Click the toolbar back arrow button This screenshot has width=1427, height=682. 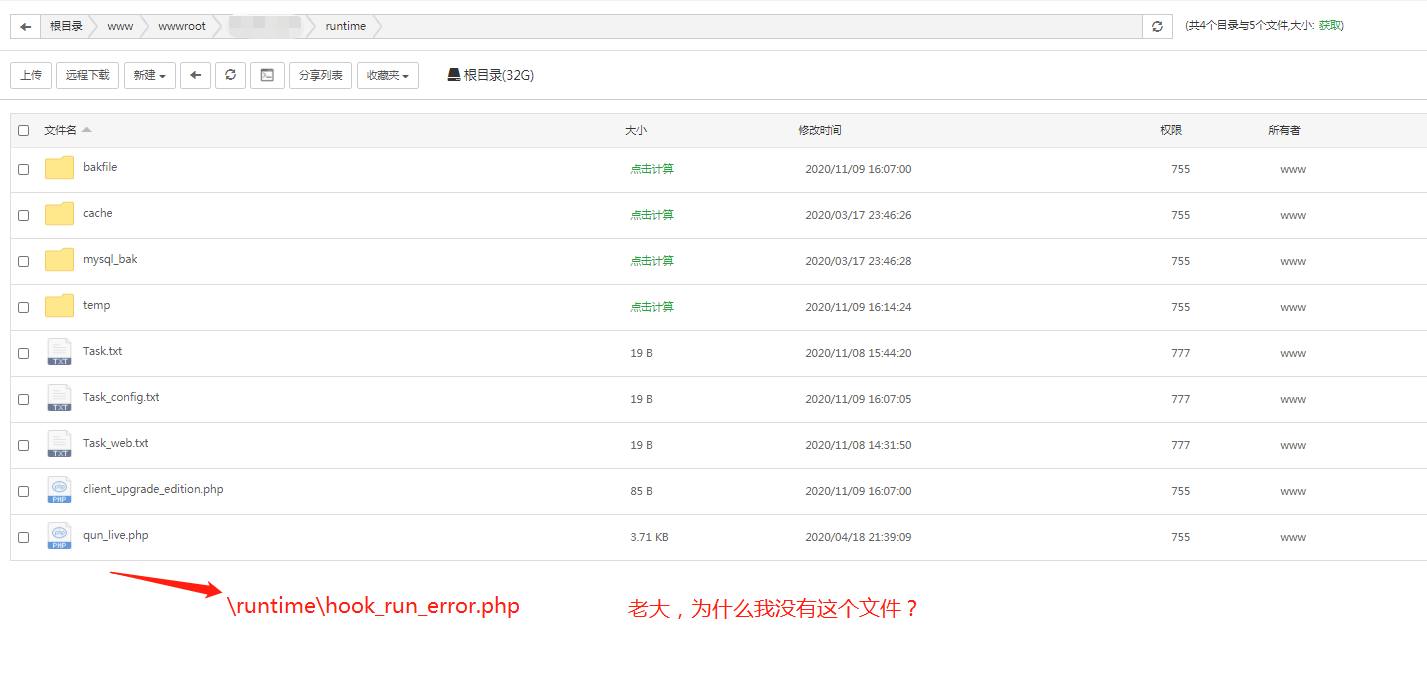195,75
